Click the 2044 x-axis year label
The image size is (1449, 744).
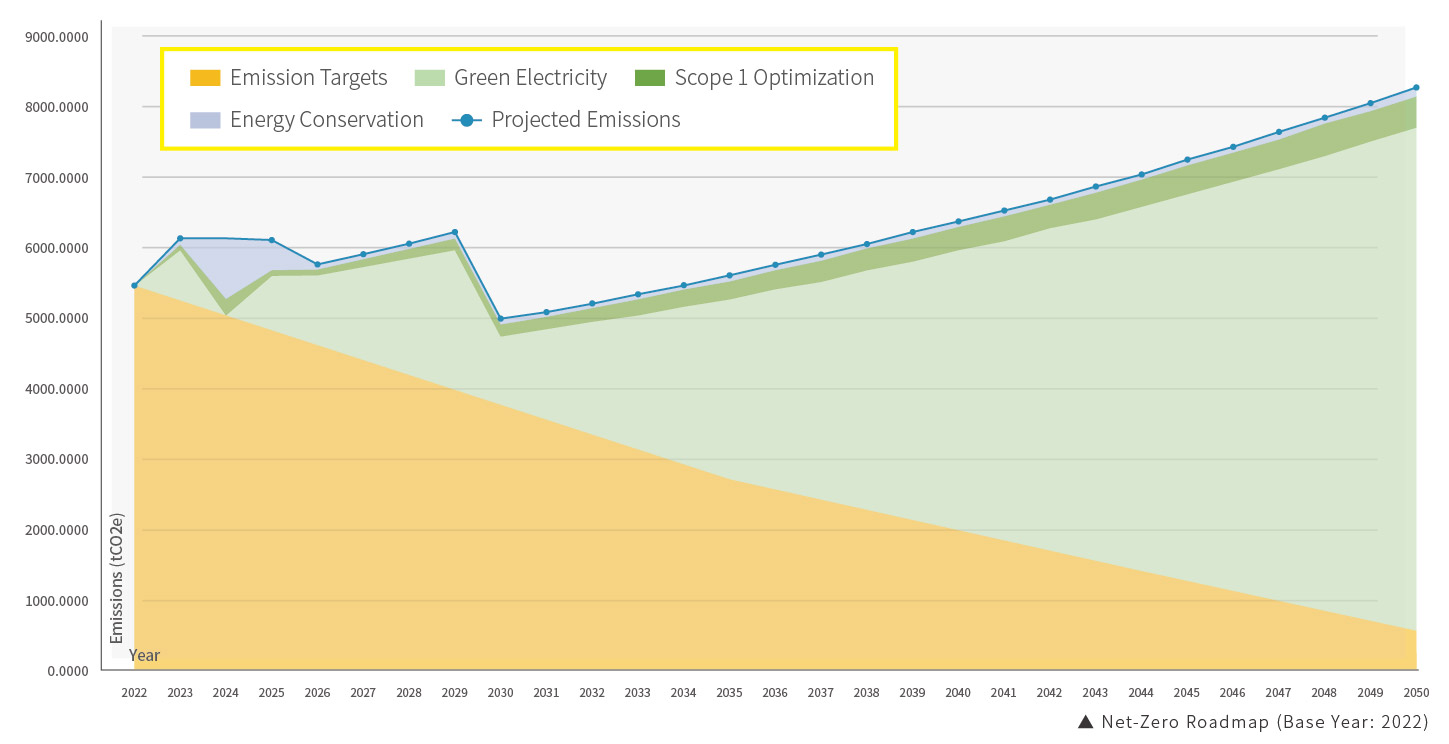coord(1142,692)
